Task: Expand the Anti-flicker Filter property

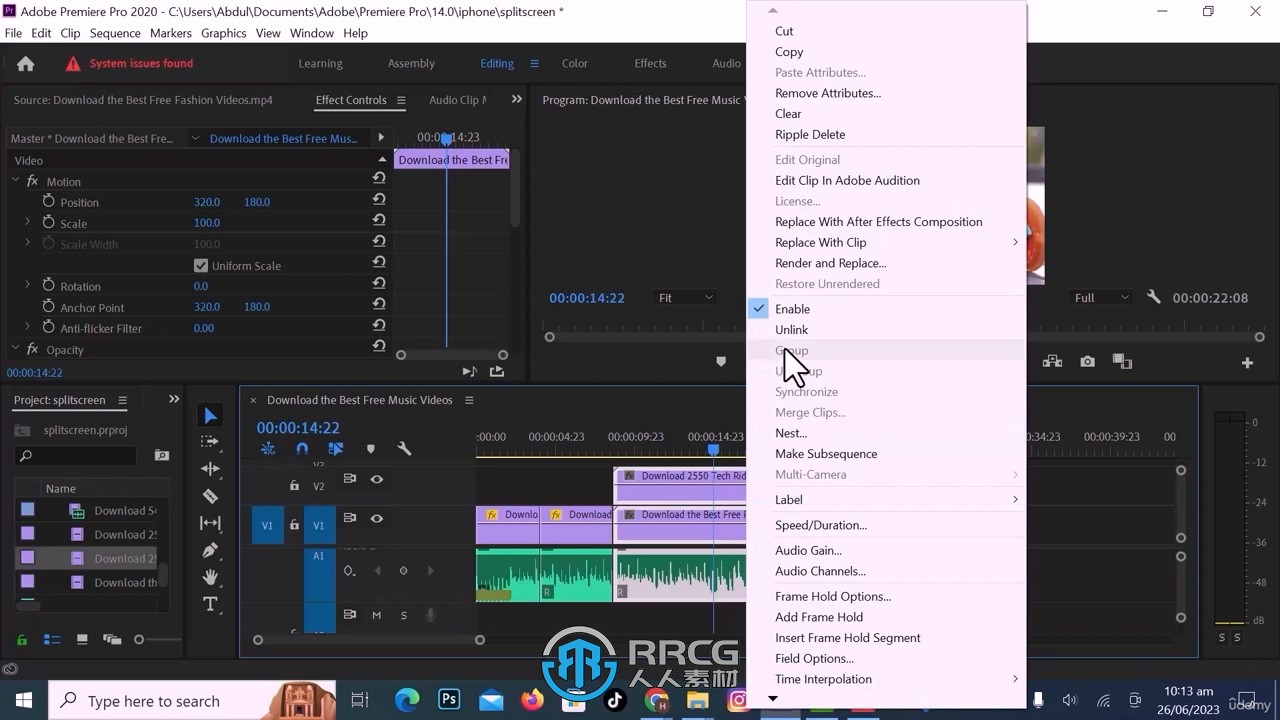Action: pos(28,327)
